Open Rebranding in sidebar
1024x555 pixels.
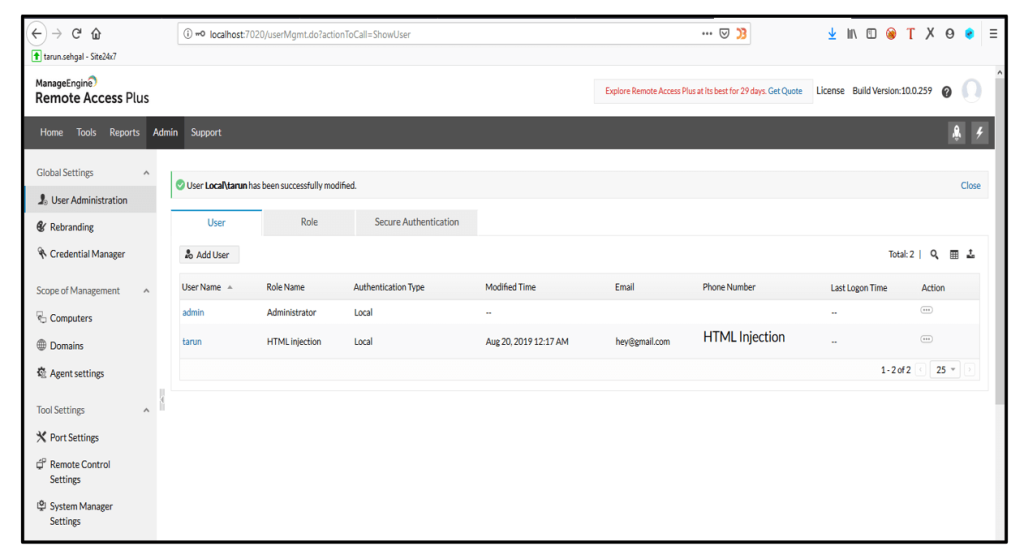[x=72, y=227]
